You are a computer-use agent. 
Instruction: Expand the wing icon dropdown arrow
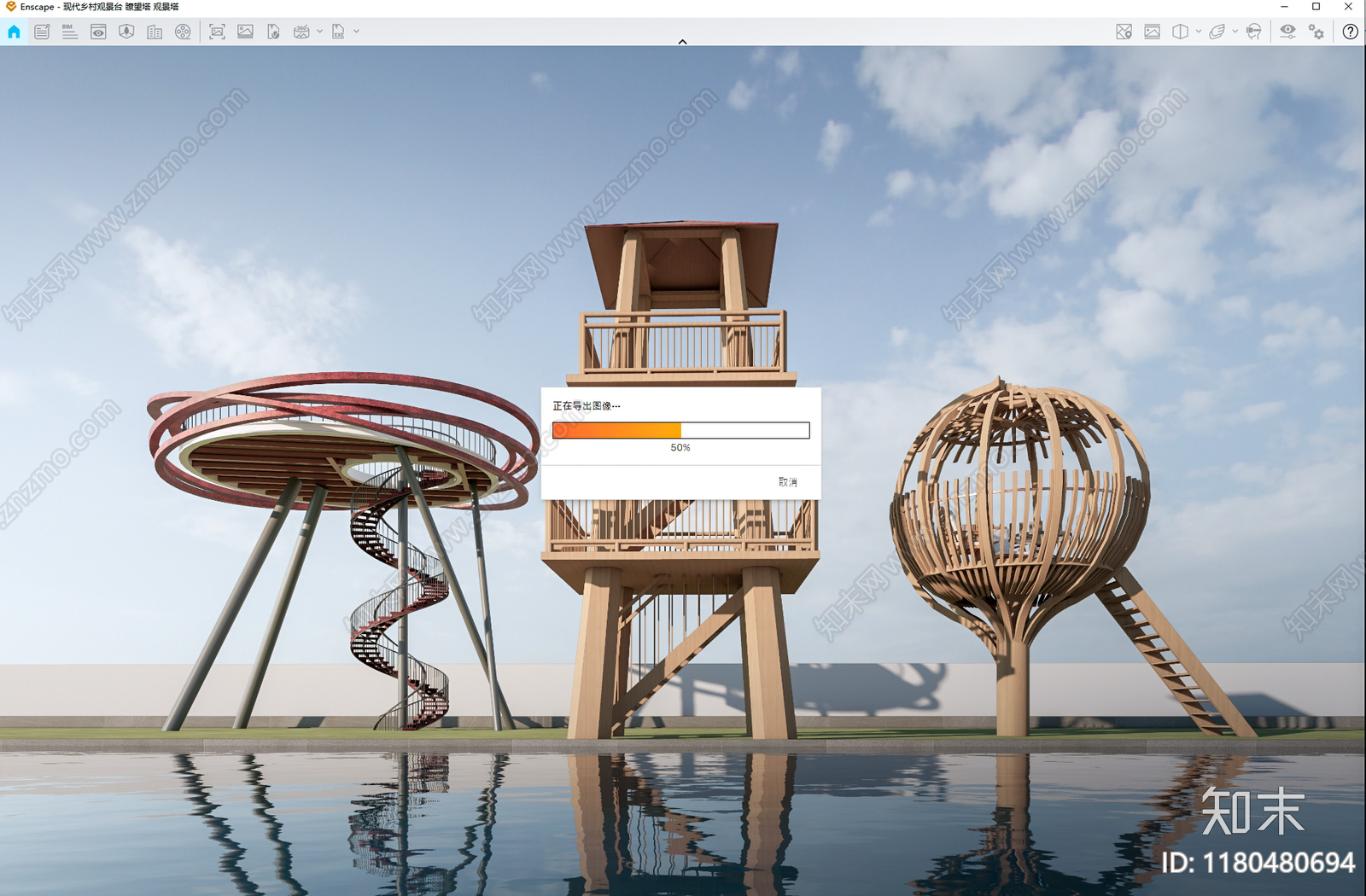point(1235,32)
